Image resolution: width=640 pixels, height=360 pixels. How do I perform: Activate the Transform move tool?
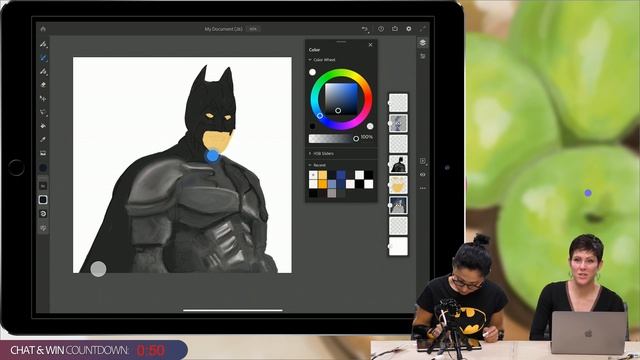43,98
